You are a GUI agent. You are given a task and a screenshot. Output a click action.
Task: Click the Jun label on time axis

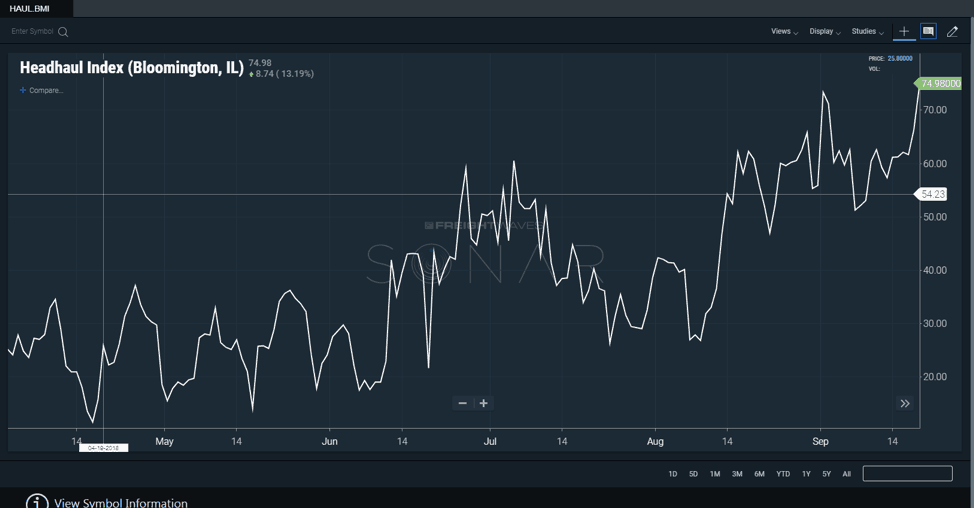(329, 442)
